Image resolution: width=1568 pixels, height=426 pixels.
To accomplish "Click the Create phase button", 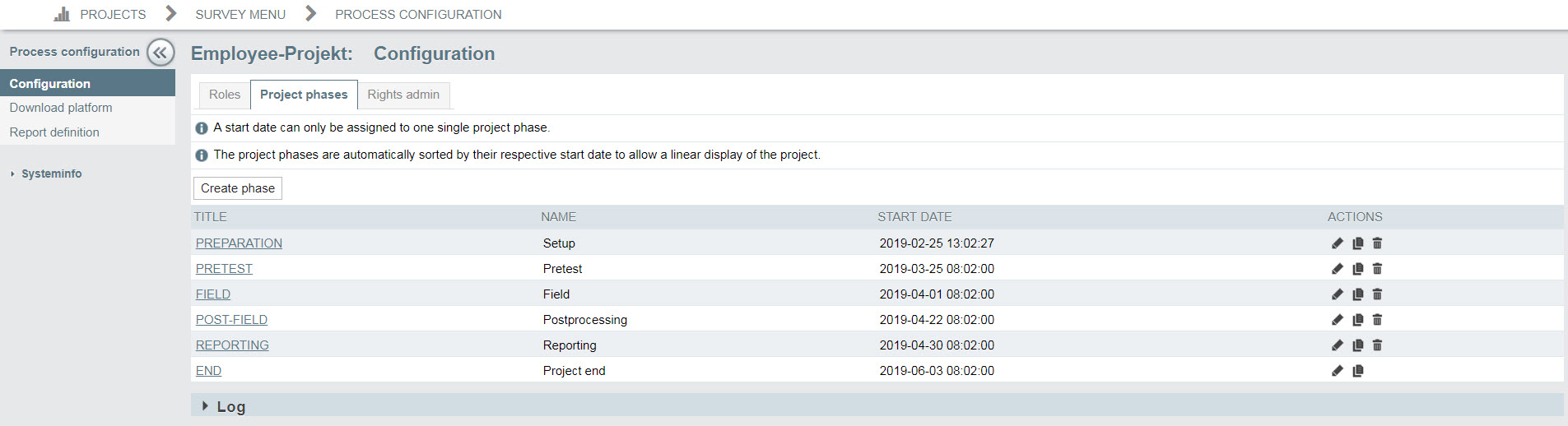I will click(x=238, y=188).
